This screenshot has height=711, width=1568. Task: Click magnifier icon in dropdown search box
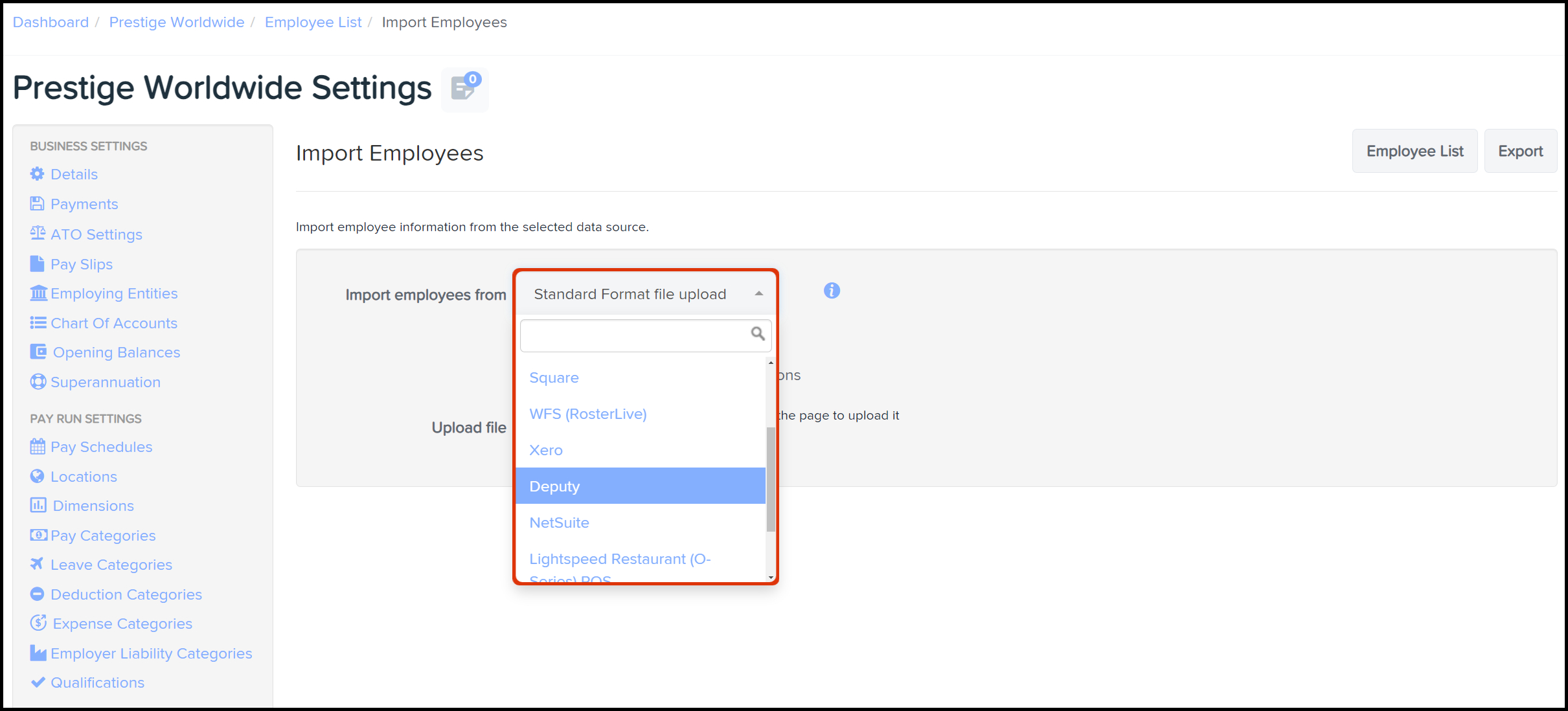pyautogui.click(x=757, y=334)
